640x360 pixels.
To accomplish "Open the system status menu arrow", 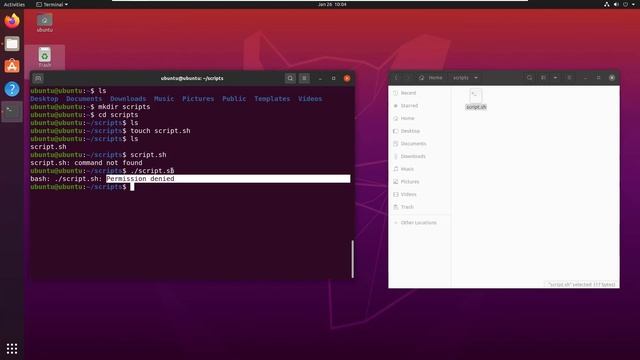I will pos(633,4).
